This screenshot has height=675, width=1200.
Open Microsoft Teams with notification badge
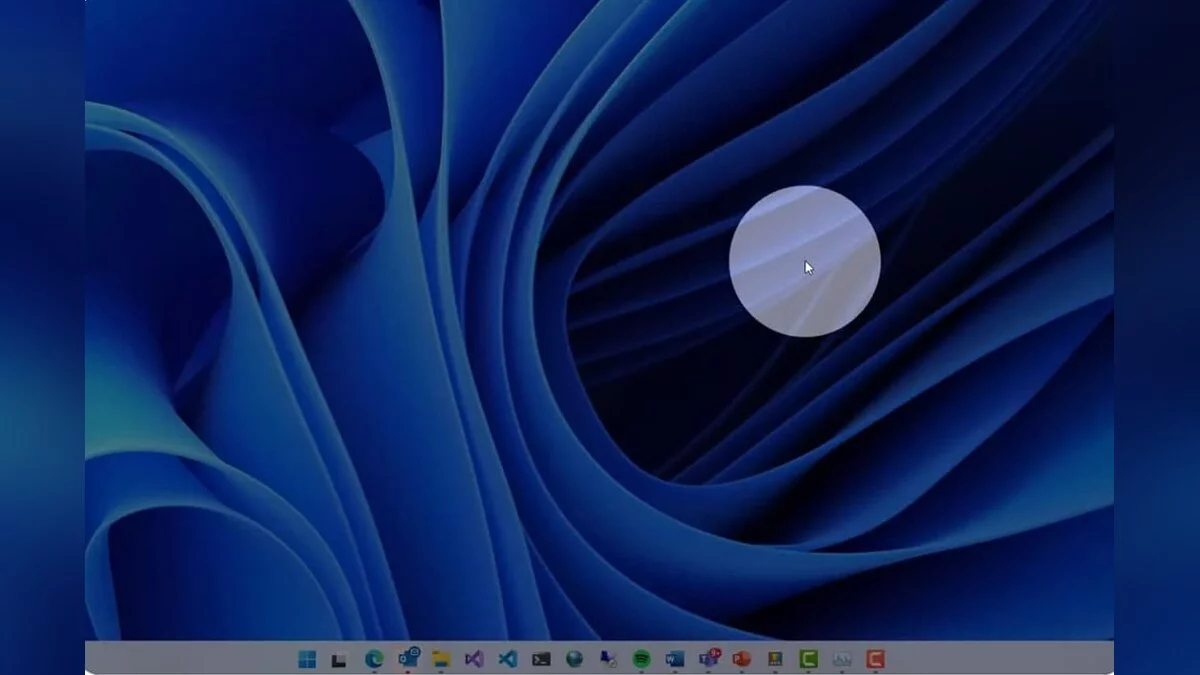[x=708, y=658]
